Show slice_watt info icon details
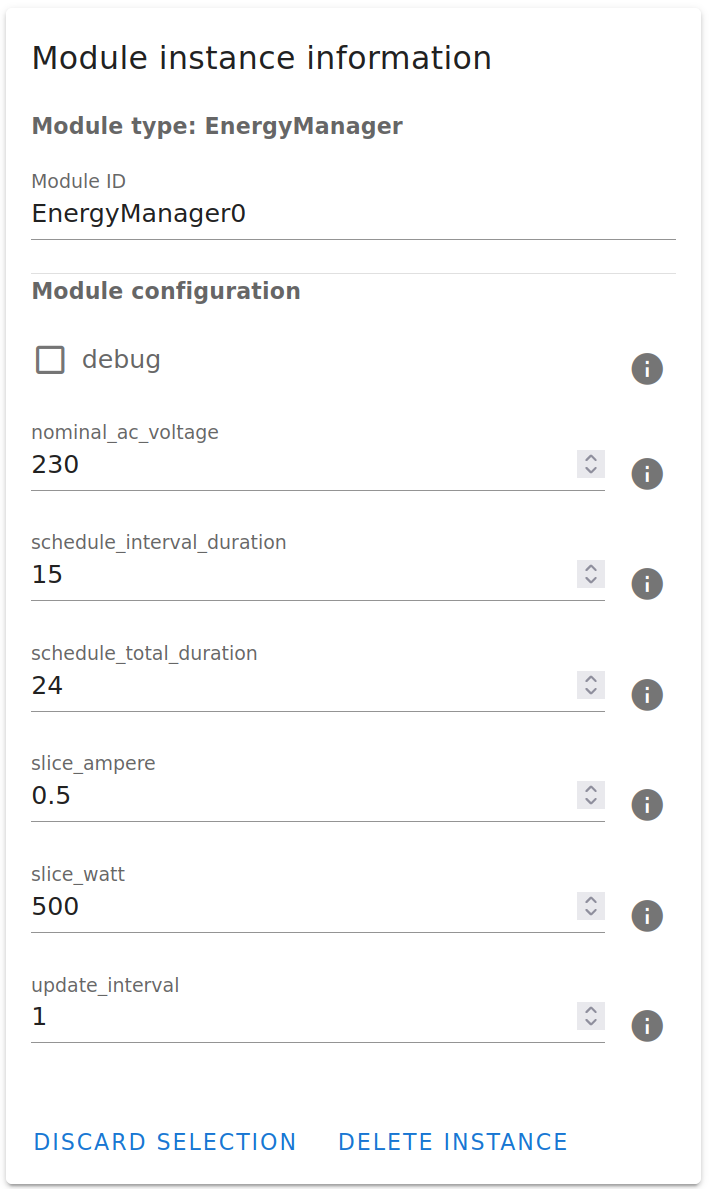Image resolution: width=713 pixels, height=1189 pixels. point(647,915)
